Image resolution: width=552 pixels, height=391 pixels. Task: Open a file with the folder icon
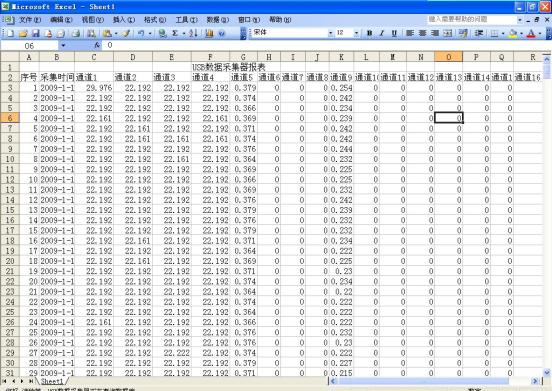(23, 33)
